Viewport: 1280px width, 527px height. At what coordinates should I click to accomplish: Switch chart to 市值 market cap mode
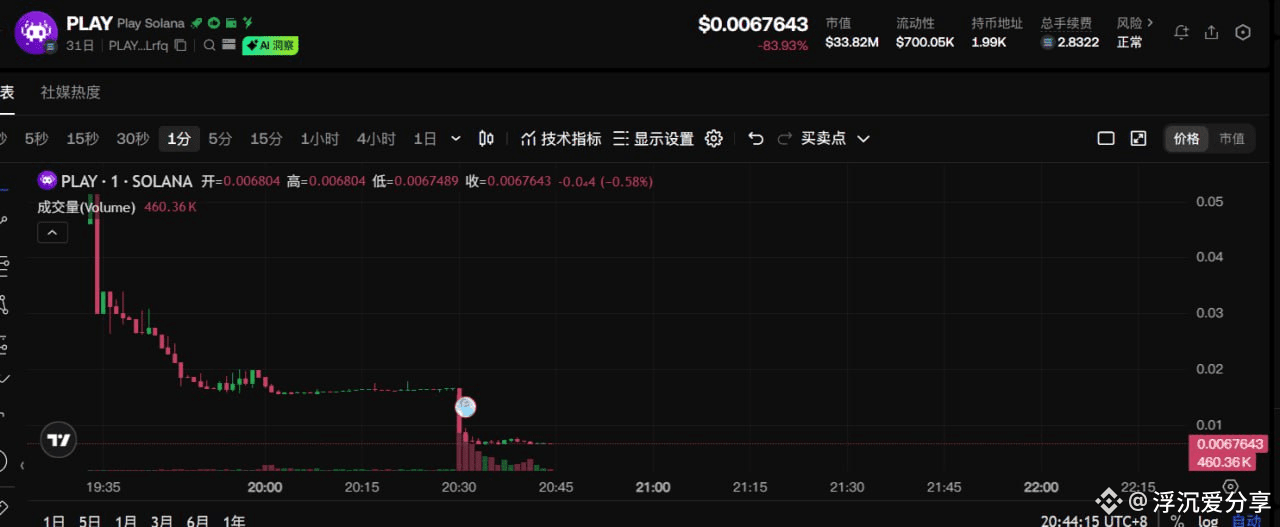1232,139
